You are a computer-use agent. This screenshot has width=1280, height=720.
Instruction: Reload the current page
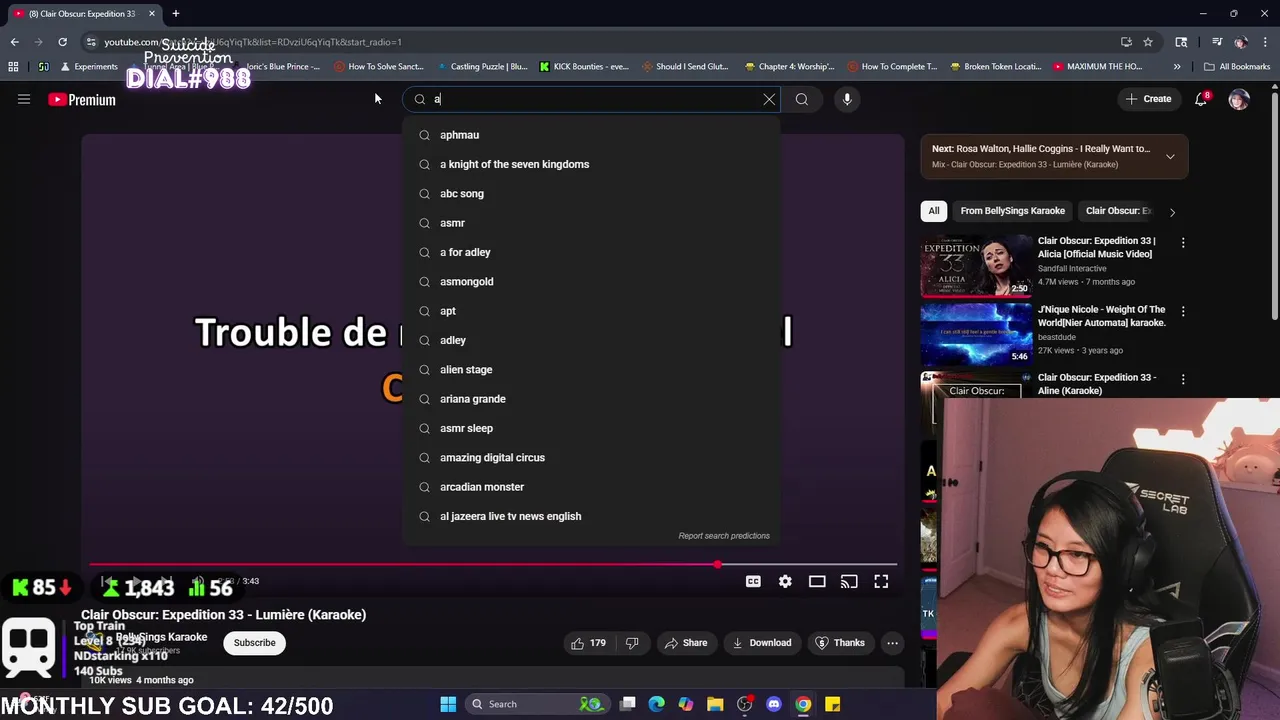pyautogui.click(x=62, y=42)
